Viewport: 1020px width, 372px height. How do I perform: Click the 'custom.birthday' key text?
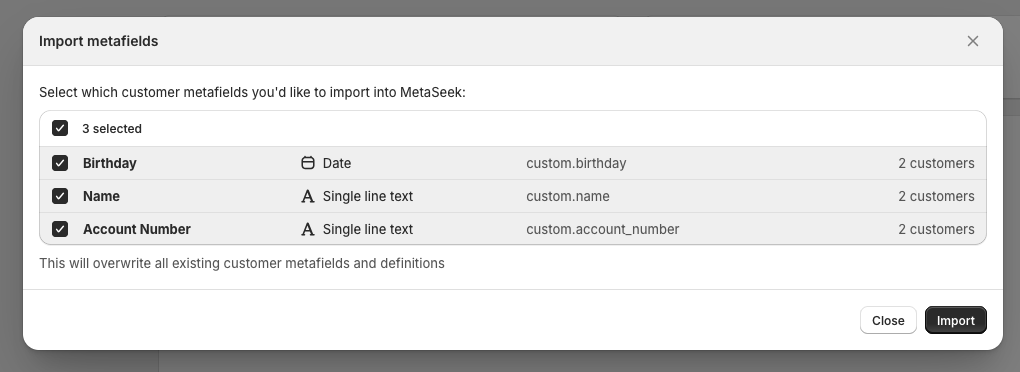576,163
